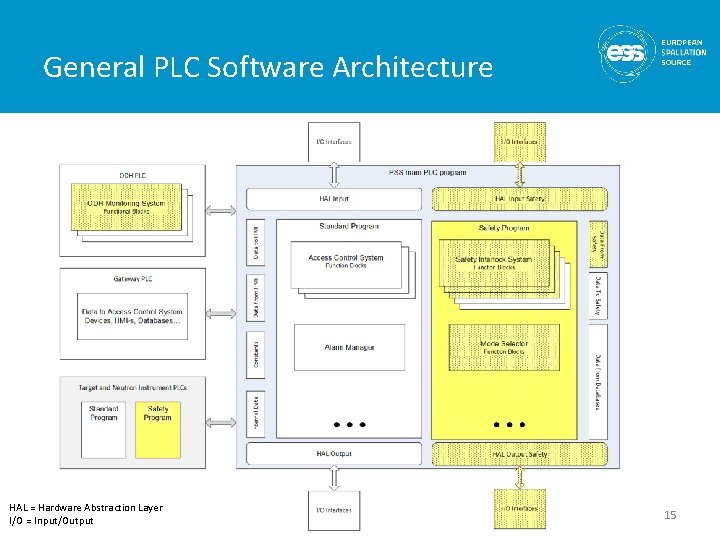
Task: Click Standard Program heading in main PLC program
Action: [x=349, y=226]
